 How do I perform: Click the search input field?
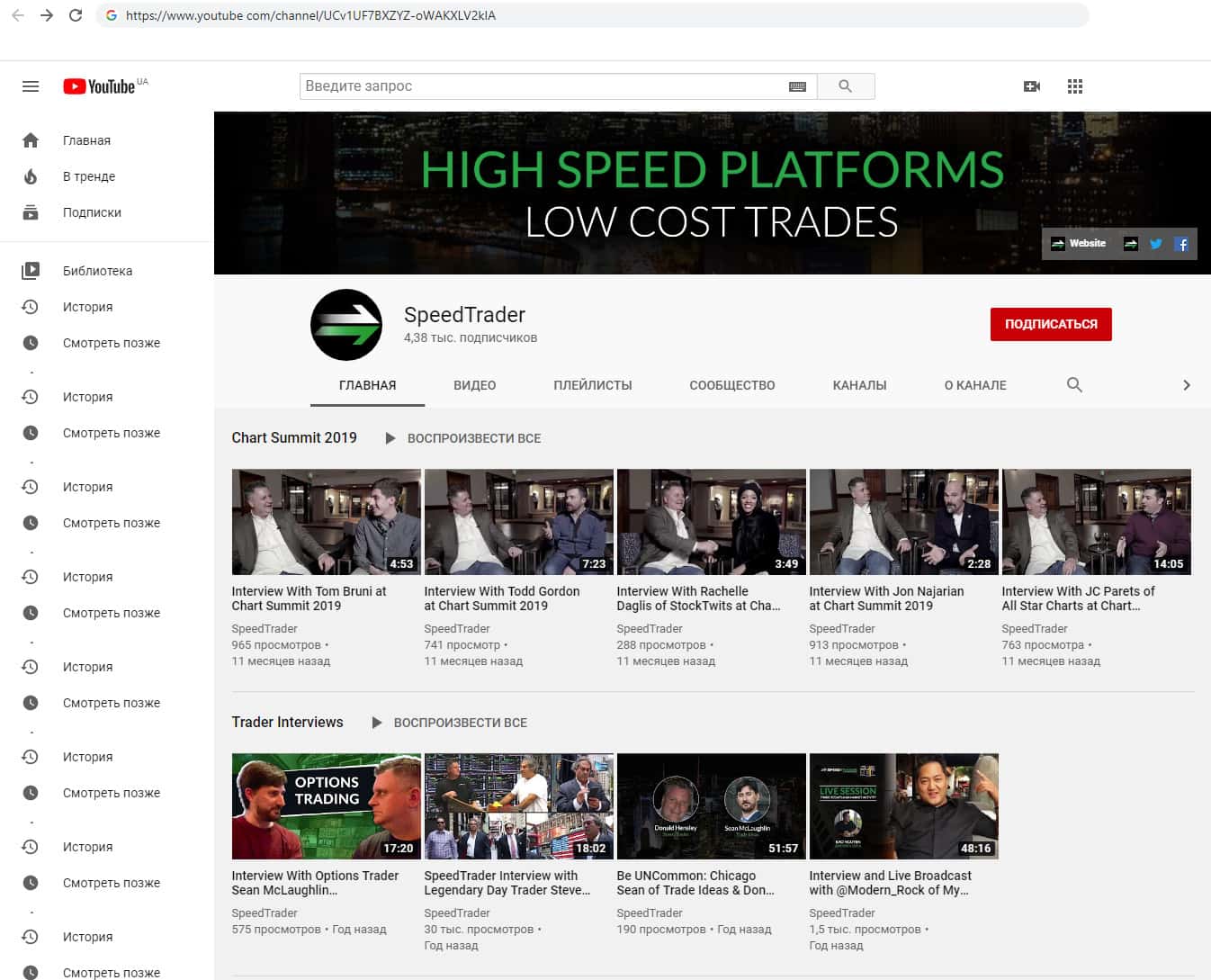tap(540, 86)
